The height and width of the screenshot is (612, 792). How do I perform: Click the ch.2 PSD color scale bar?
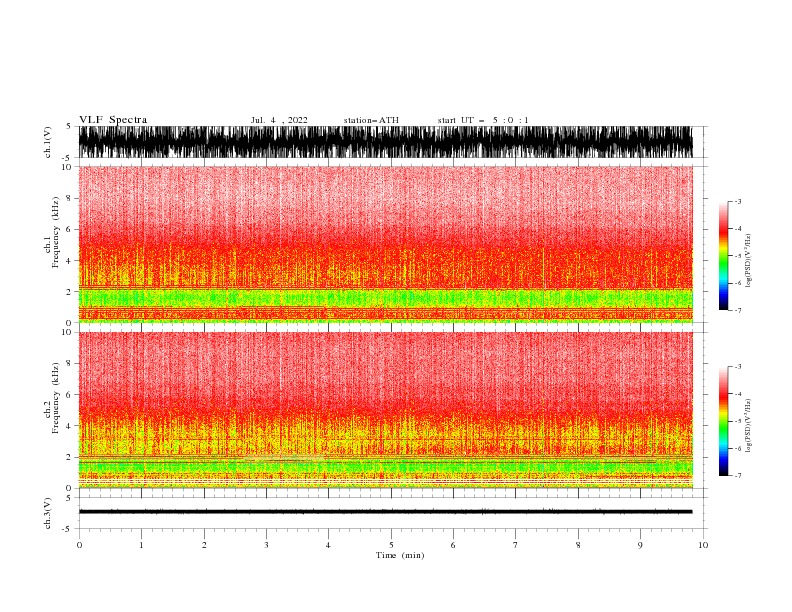(x=723, y=421)
